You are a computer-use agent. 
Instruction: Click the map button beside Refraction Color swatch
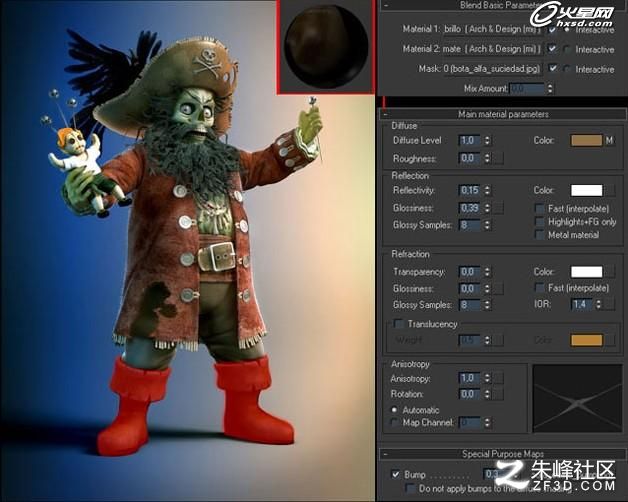pos(610,272)
